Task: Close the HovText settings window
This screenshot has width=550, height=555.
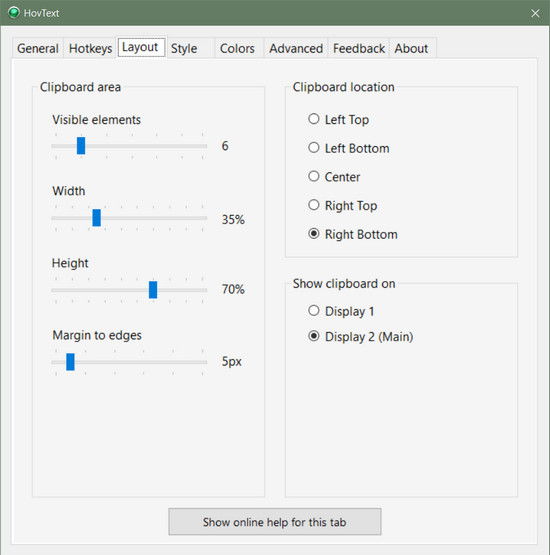Action: (535, 13)
